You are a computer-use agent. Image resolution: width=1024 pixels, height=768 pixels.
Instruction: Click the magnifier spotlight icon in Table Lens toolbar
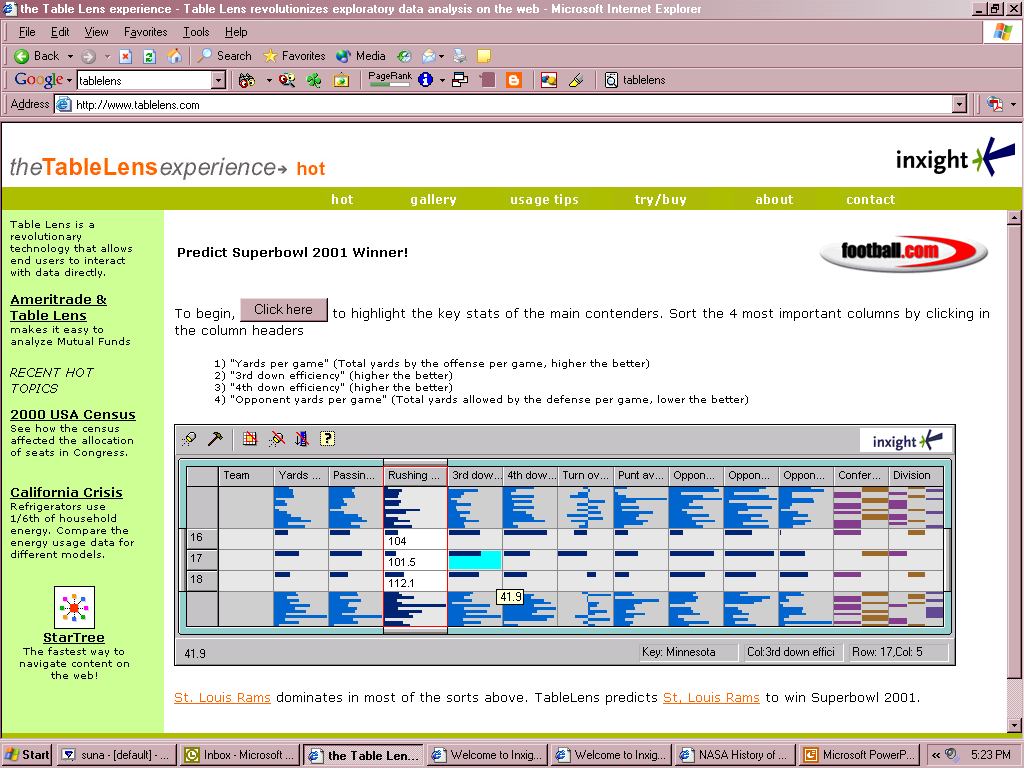click(189, 438)
